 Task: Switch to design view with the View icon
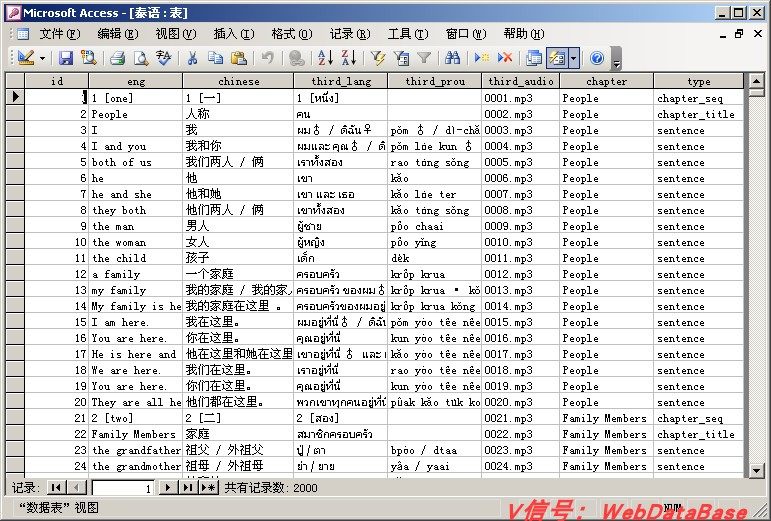[26, 58]
